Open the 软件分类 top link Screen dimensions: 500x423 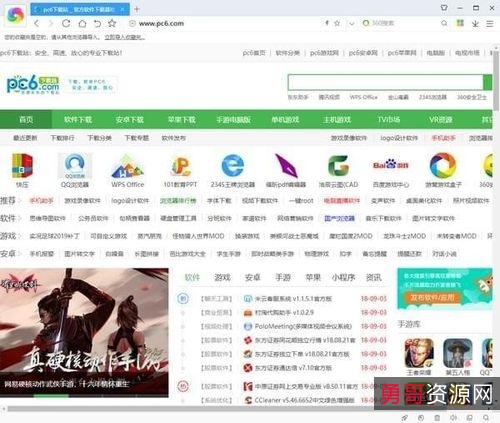coord(288,53)
